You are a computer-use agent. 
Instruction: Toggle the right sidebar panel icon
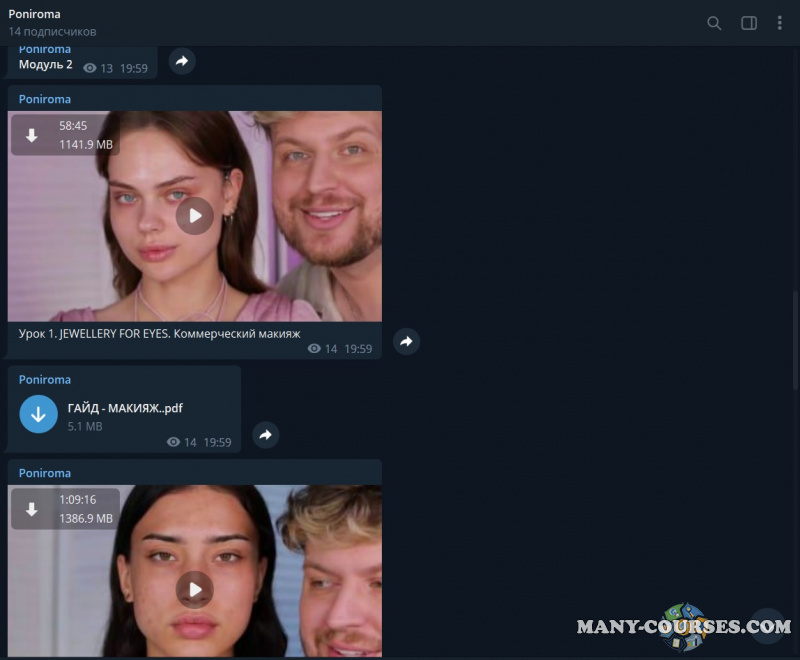coord(748,22)
